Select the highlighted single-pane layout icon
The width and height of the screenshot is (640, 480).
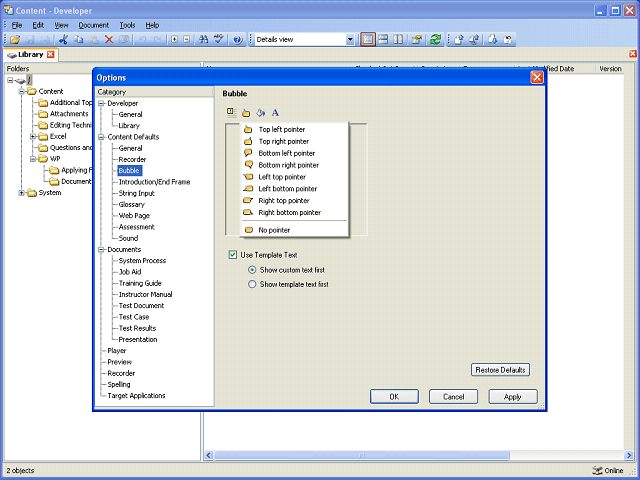[368, 39]
